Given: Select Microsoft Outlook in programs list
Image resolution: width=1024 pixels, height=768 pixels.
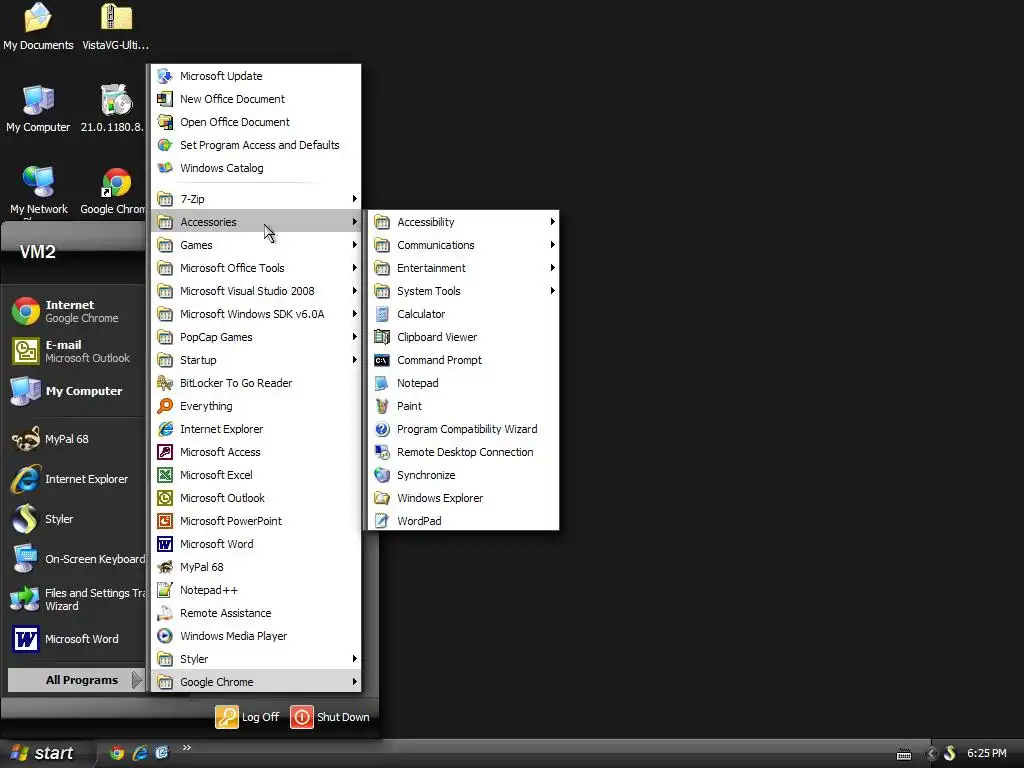Looking at the screenshot, I should coord(256,498).
